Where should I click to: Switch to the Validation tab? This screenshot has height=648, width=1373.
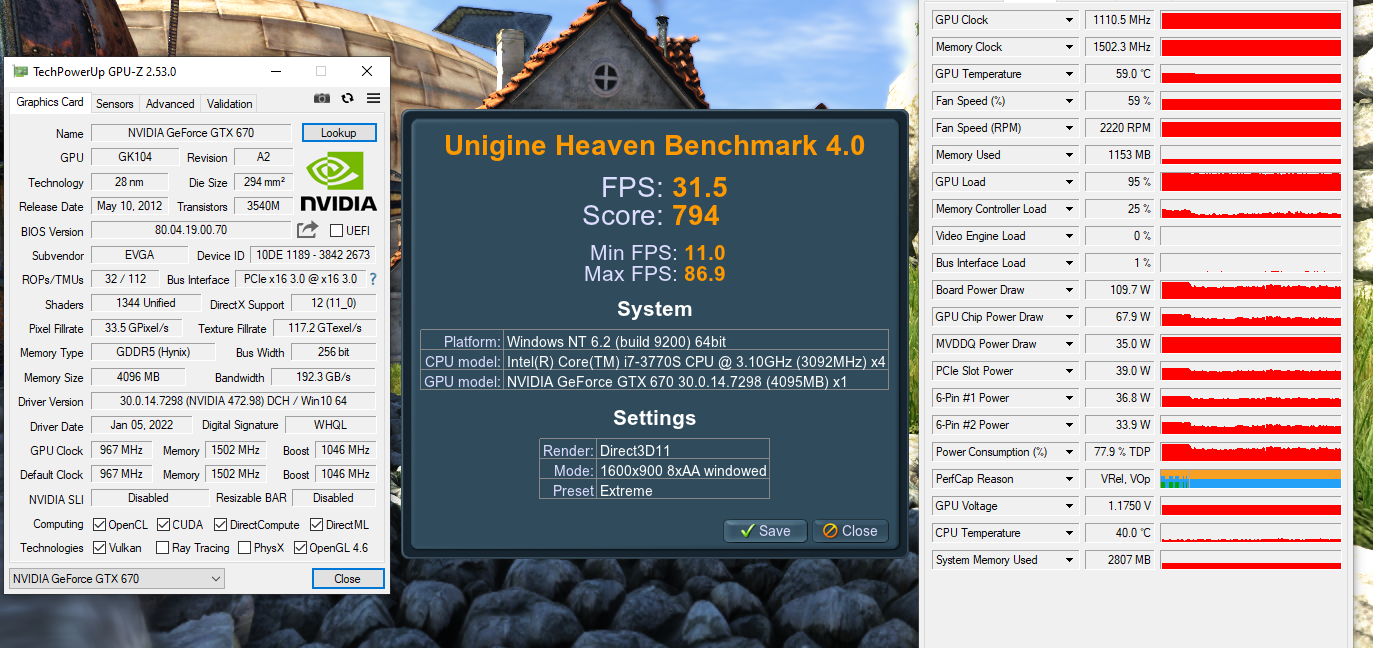(230, 103)
